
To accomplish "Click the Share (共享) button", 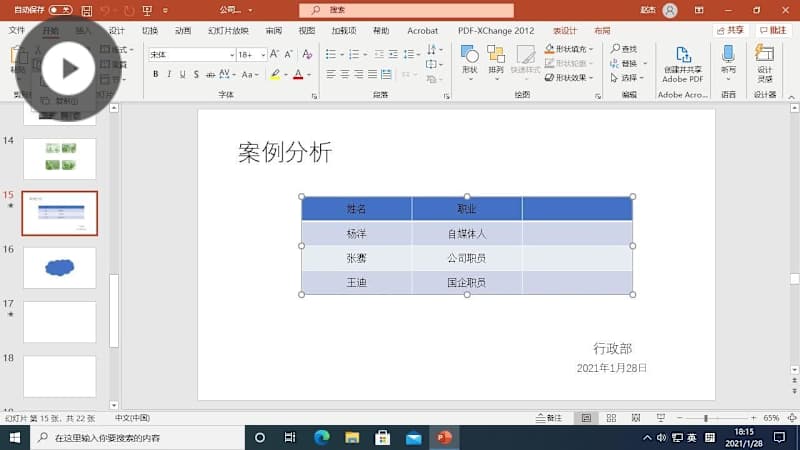I will click(730, 31).
